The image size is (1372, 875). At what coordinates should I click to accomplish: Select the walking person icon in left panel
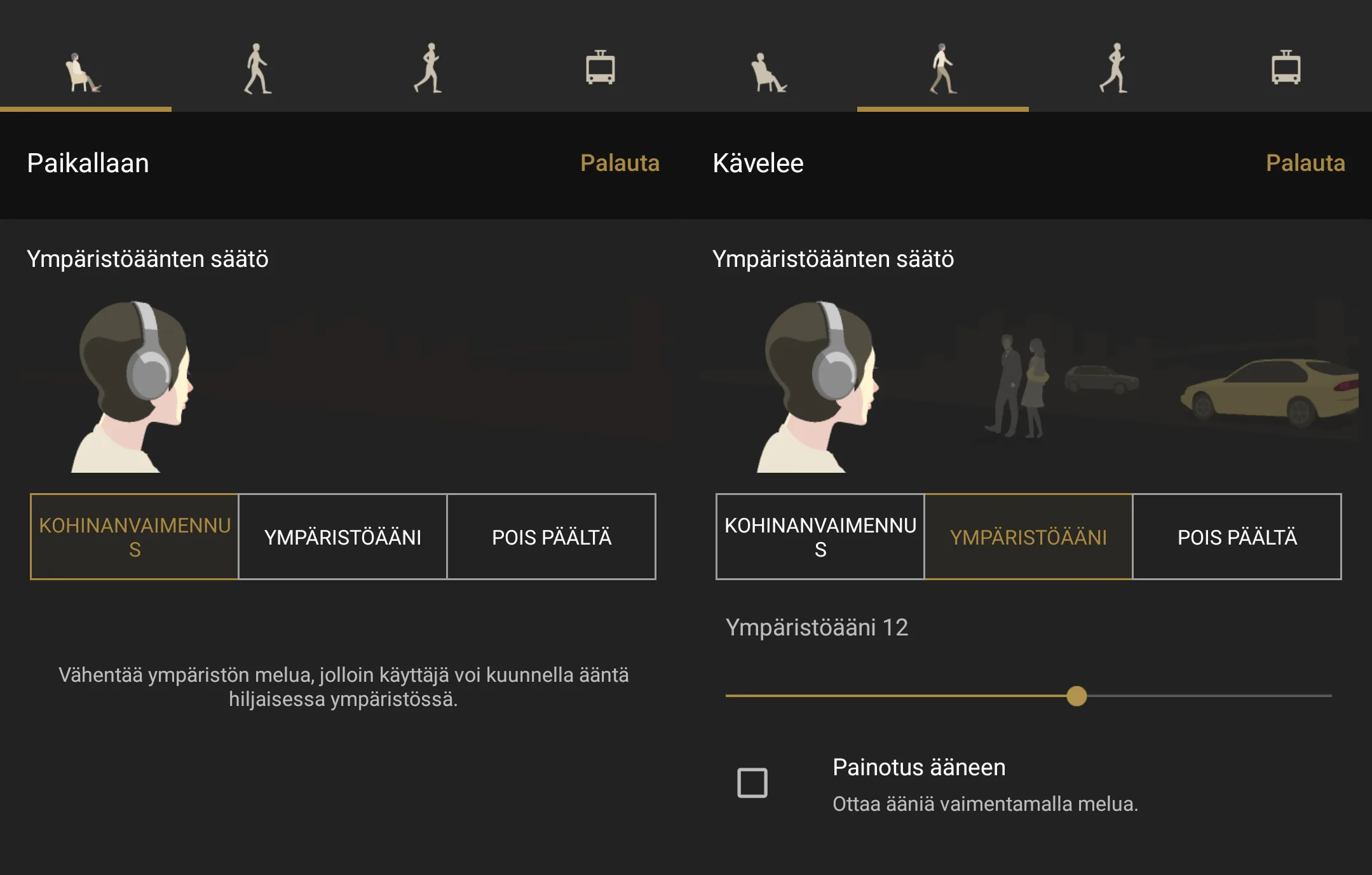pos(257,69)
